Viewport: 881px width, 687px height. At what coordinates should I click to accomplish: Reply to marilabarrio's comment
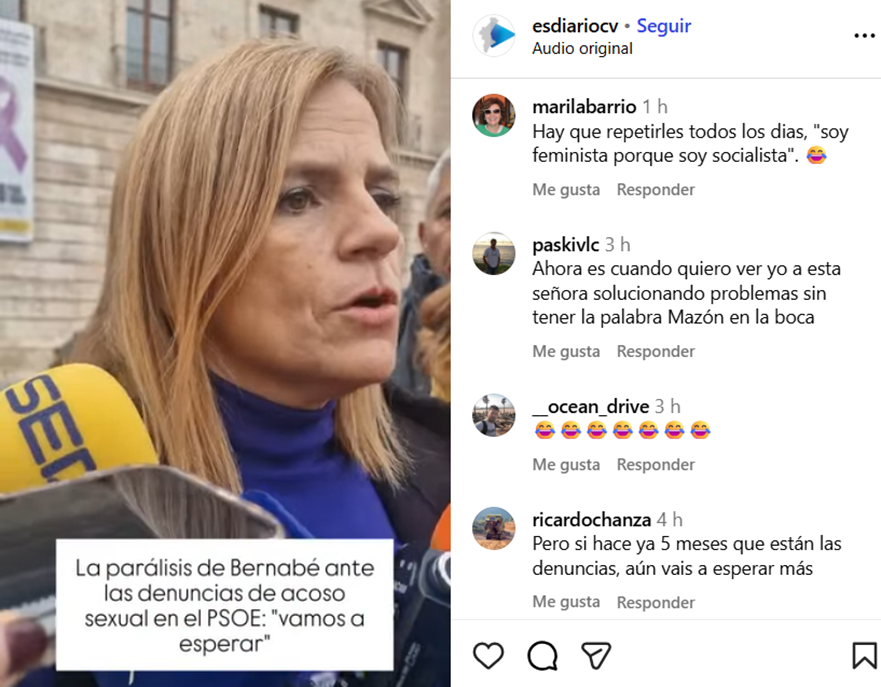(x=656, y=190)
